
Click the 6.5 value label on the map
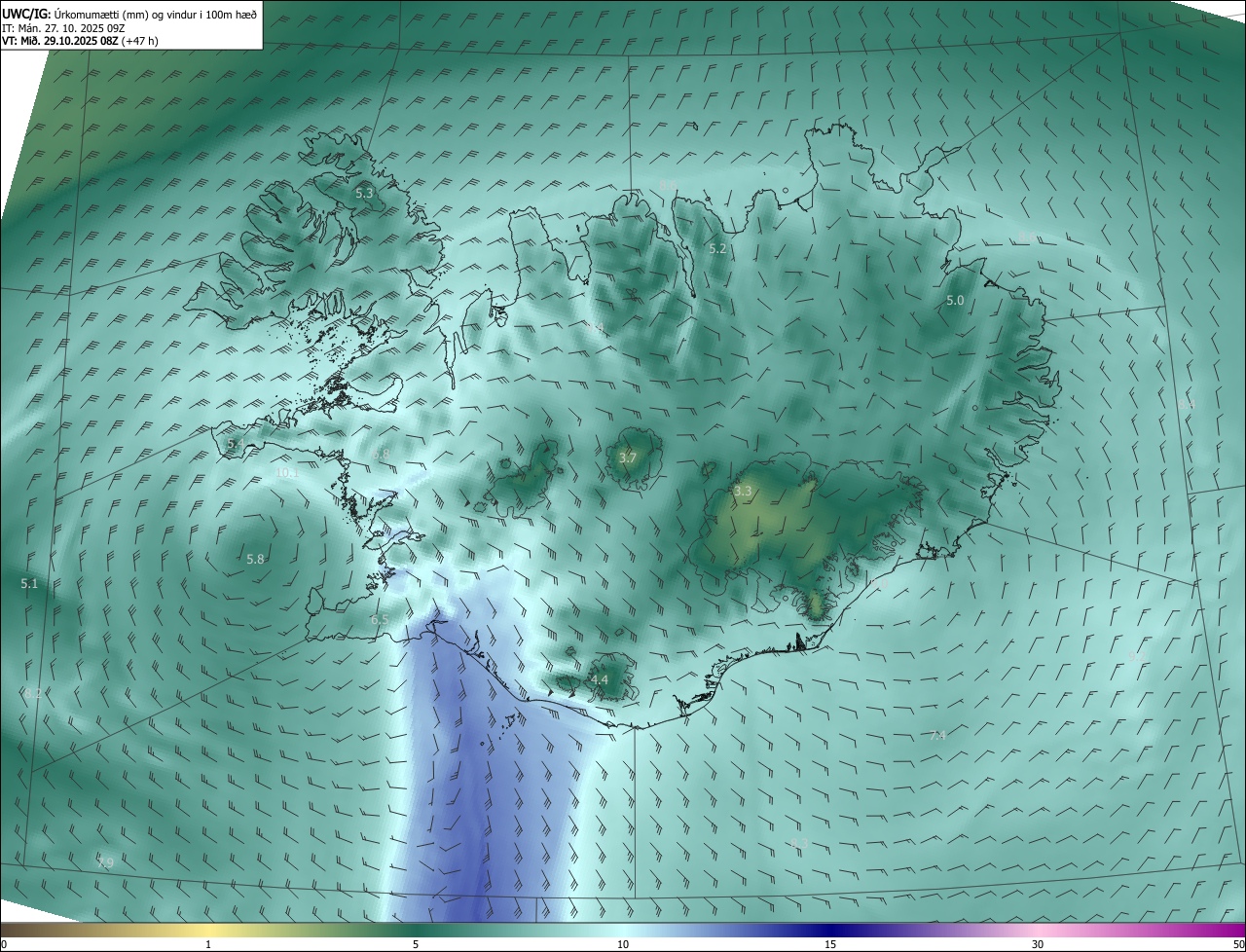pos(380,620)
